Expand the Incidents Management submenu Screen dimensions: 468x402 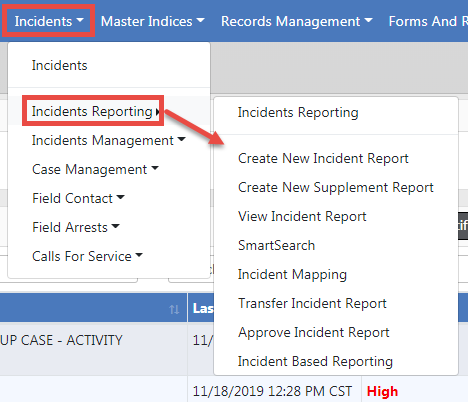coord(108,140)
